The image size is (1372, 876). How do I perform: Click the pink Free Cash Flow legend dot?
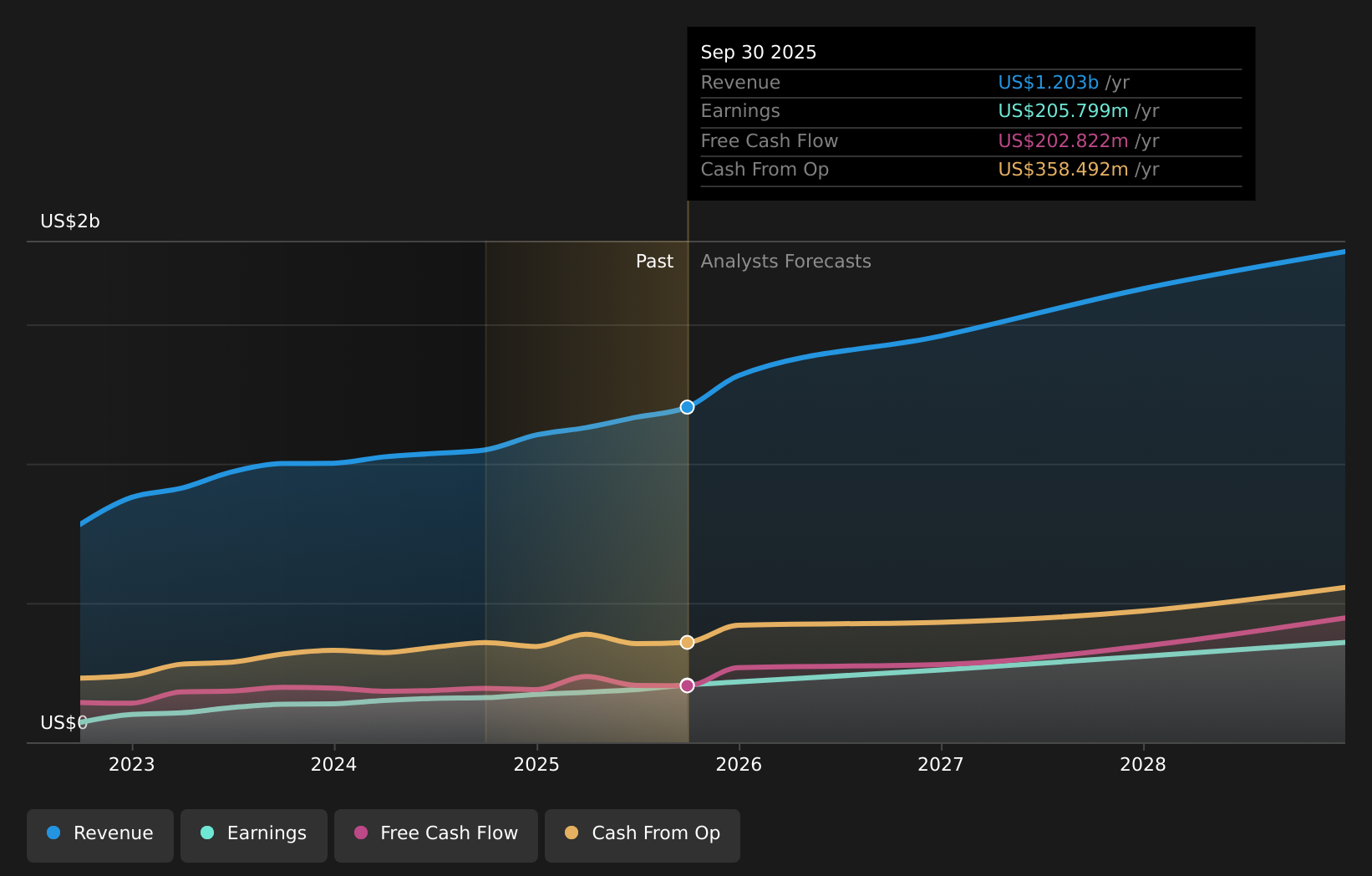[x=360, y=833]
